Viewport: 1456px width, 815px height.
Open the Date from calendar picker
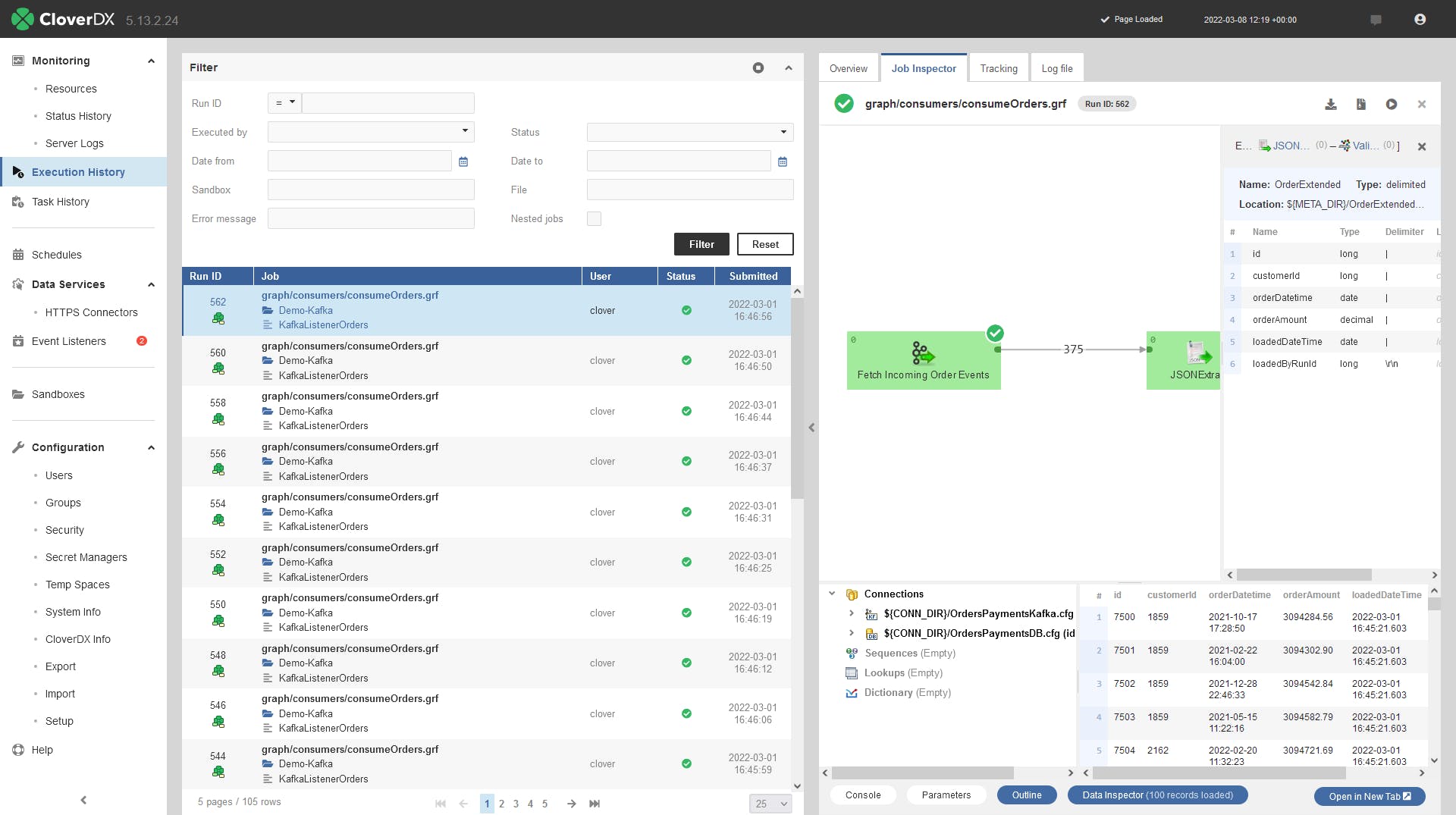tap(463, 161)
